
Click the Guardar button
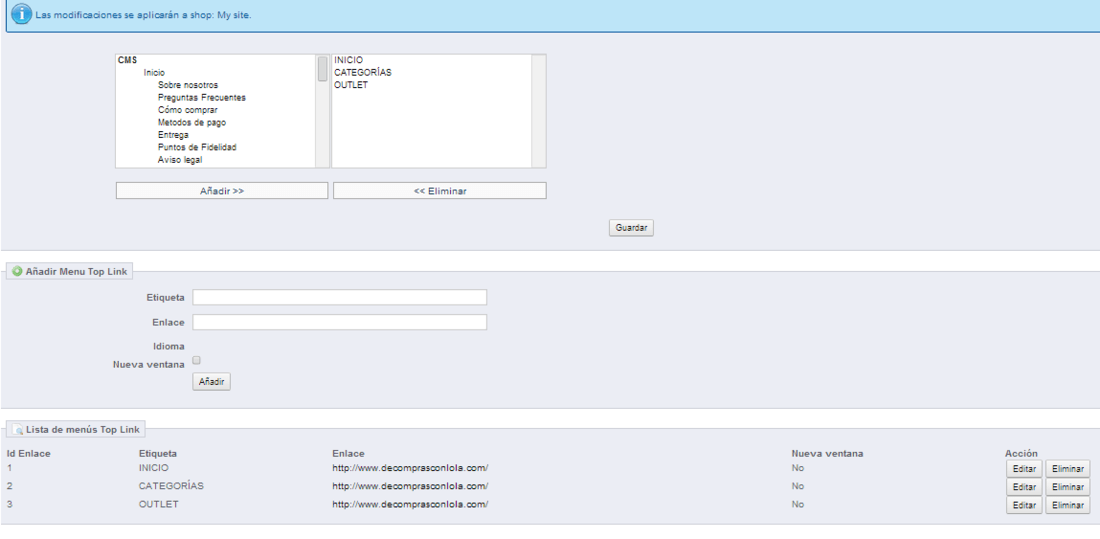[x=631, y=228]
